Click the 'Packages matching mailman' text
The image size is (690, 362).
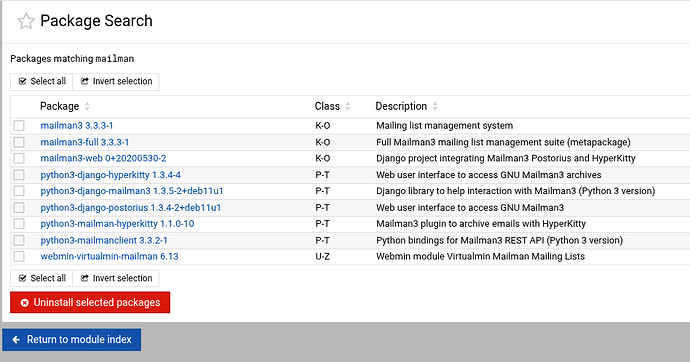(72, 59)
